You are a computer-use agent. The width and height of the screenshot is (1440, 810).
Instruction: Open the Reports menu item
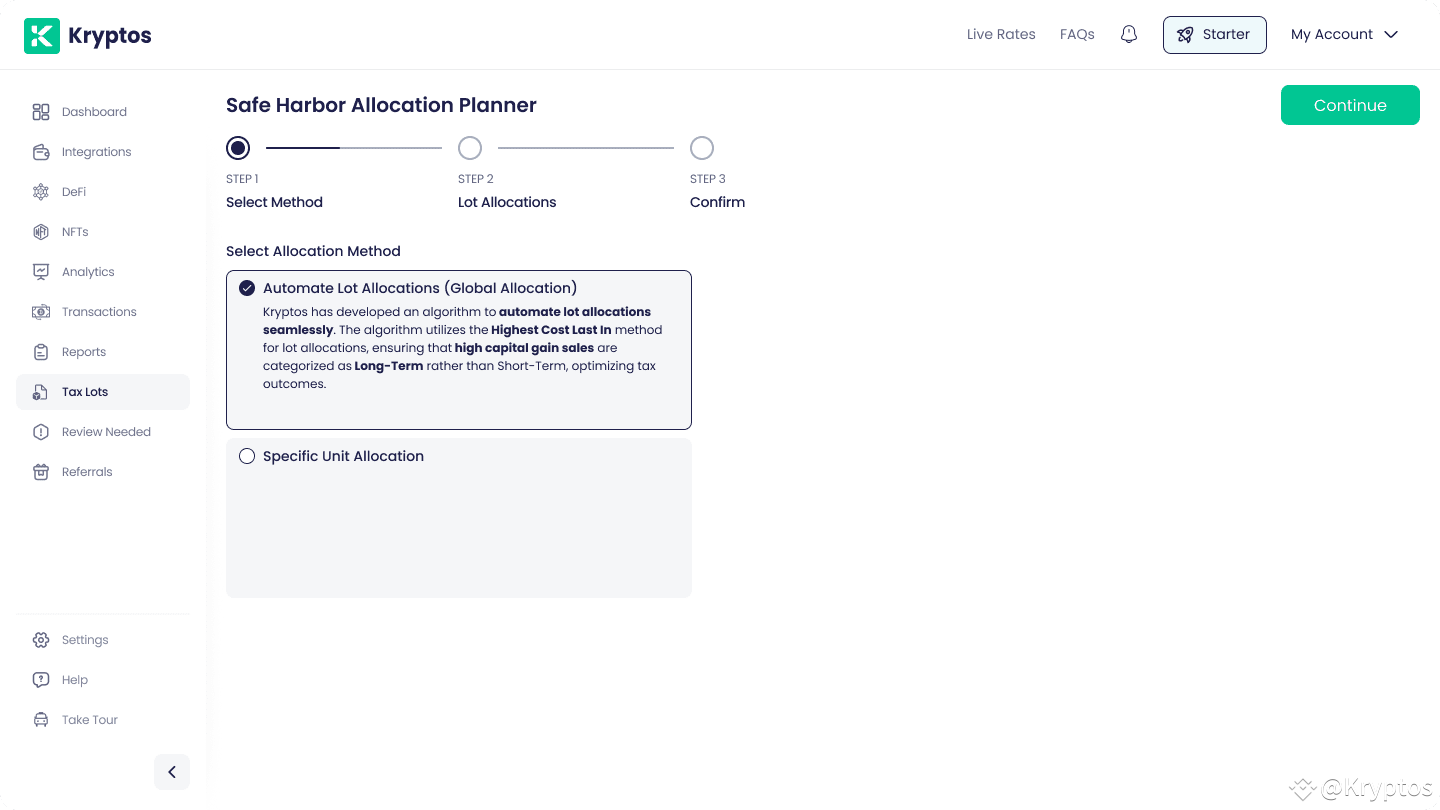84,352
